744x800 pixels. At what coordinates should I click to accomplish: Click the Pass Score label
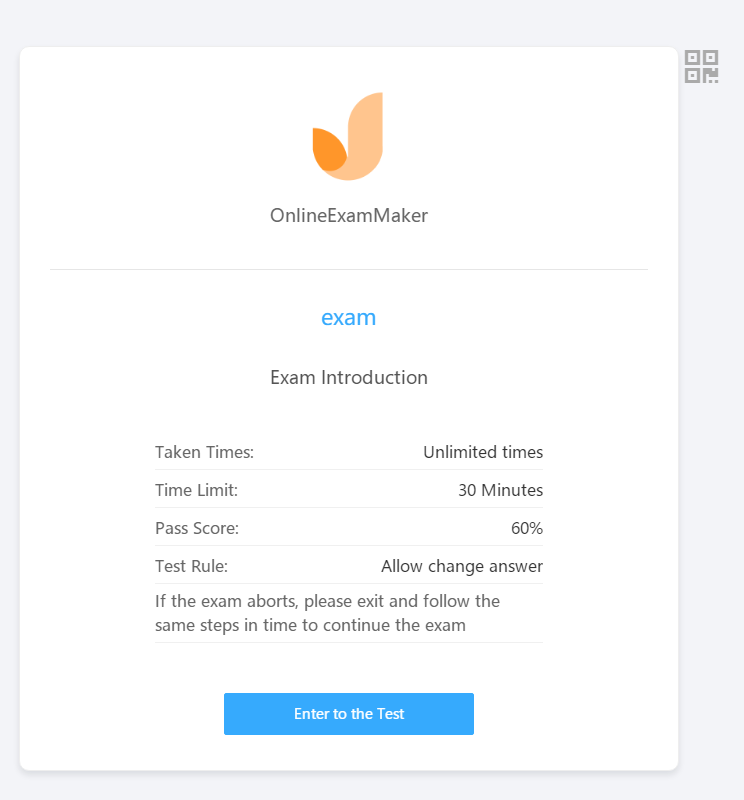(x=197, y=528)
